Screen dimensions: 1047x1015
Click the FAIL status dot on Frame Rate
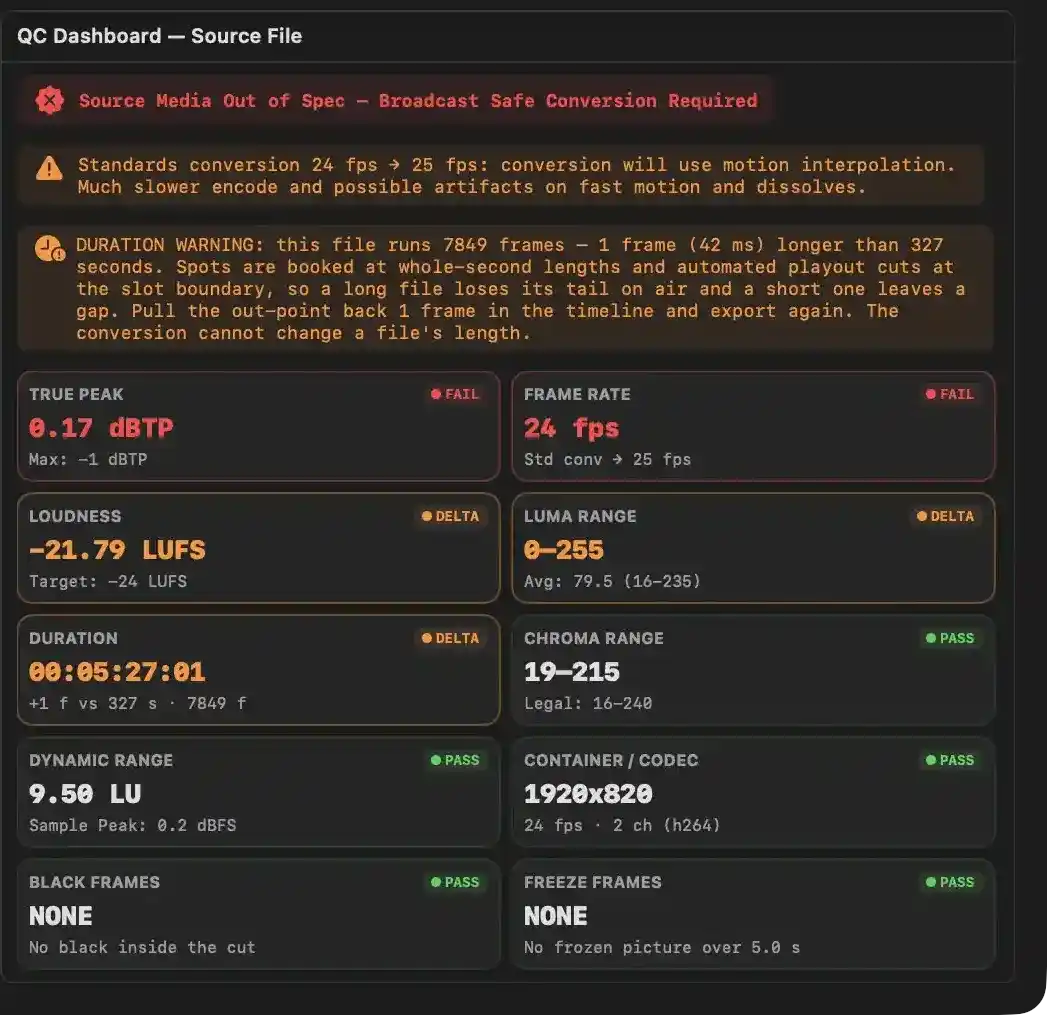(x=931, y=394)
